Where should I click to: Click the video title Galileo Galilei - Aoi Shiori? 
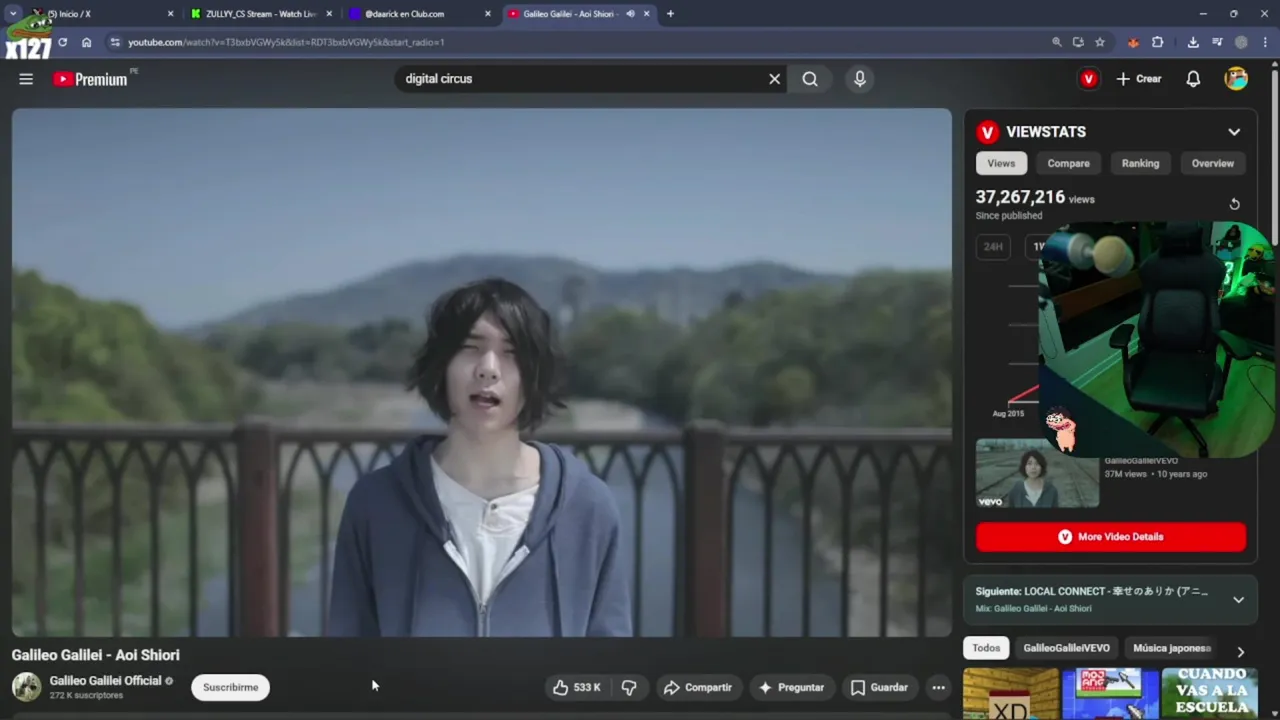(96, 655)
